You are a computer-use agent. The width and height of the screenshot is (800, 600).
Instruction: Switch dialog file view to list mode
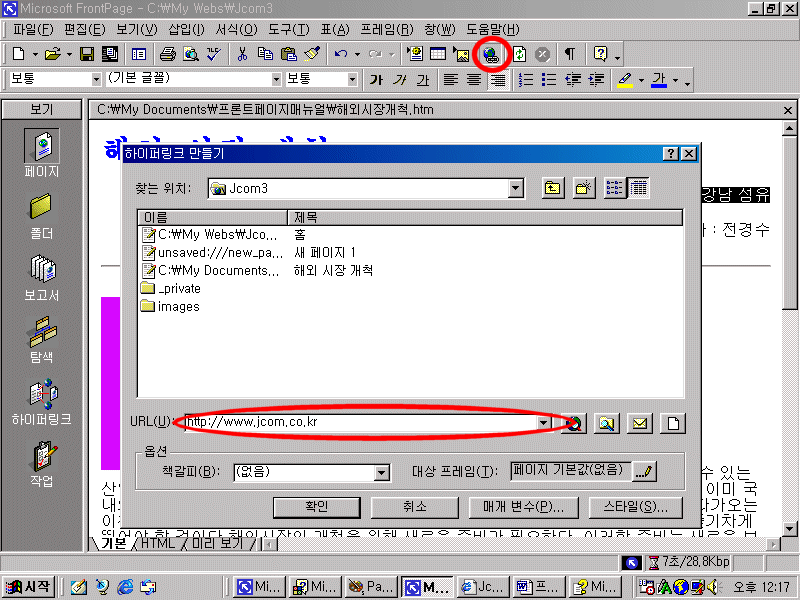click(x=615, y=188)
